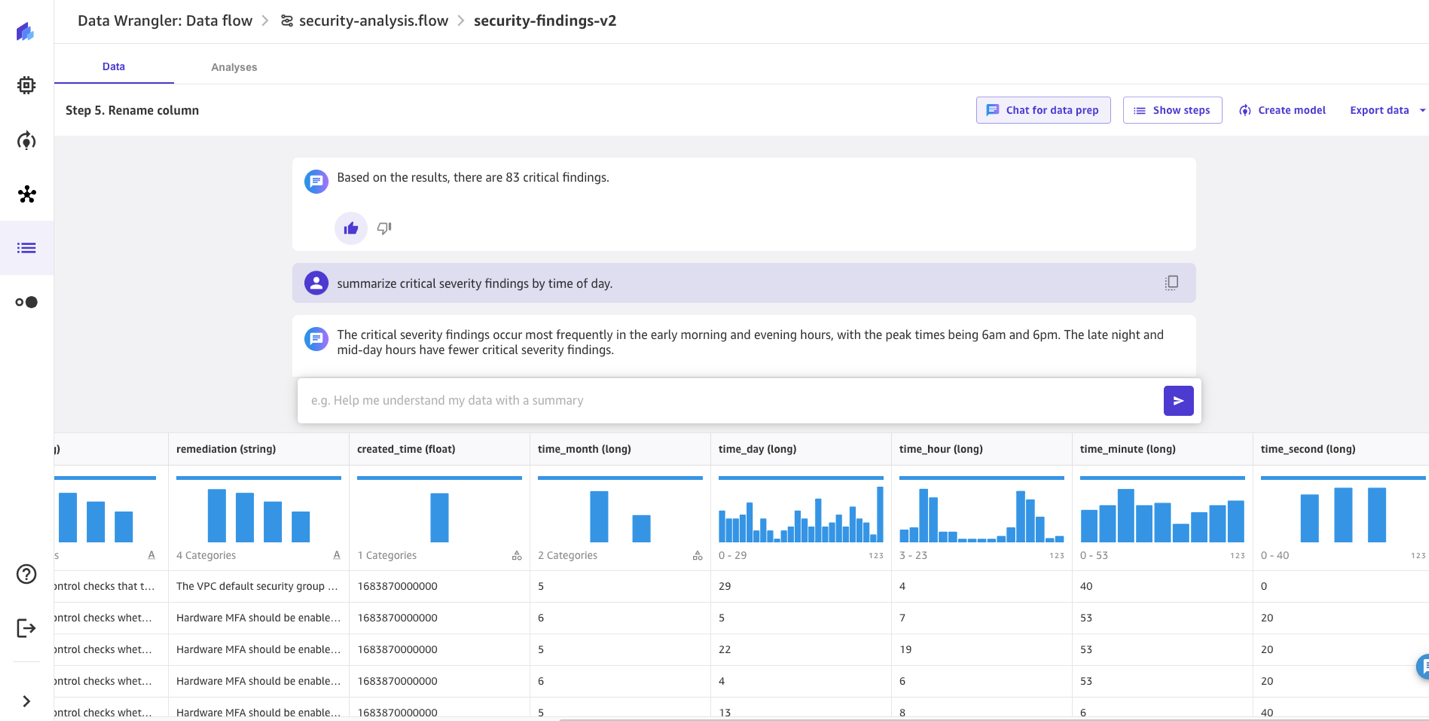This screenshot has width=1429, height=721.
Task: Click the category type icon under time_month
Action: [698, 555]
